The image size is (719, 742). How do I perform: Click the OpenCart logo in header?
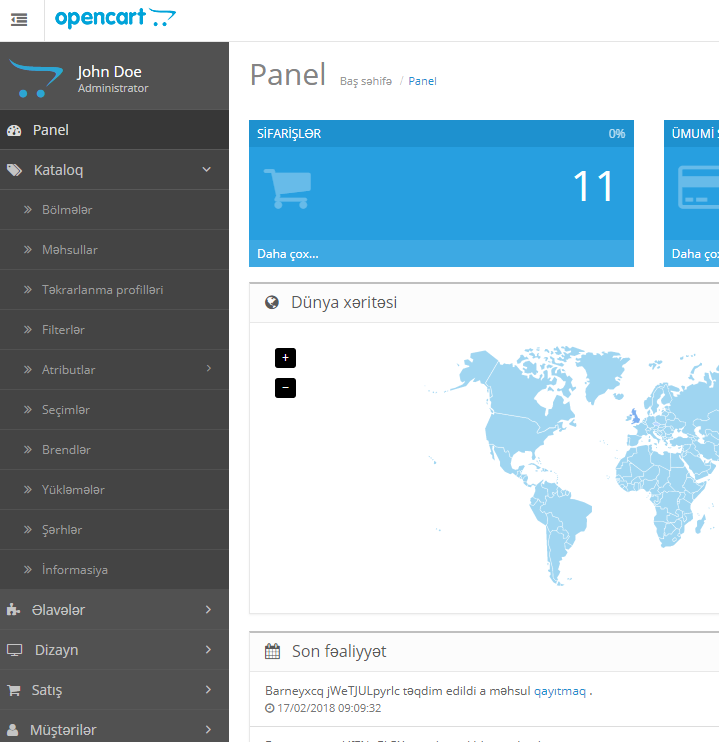click(x=115, y=18)
